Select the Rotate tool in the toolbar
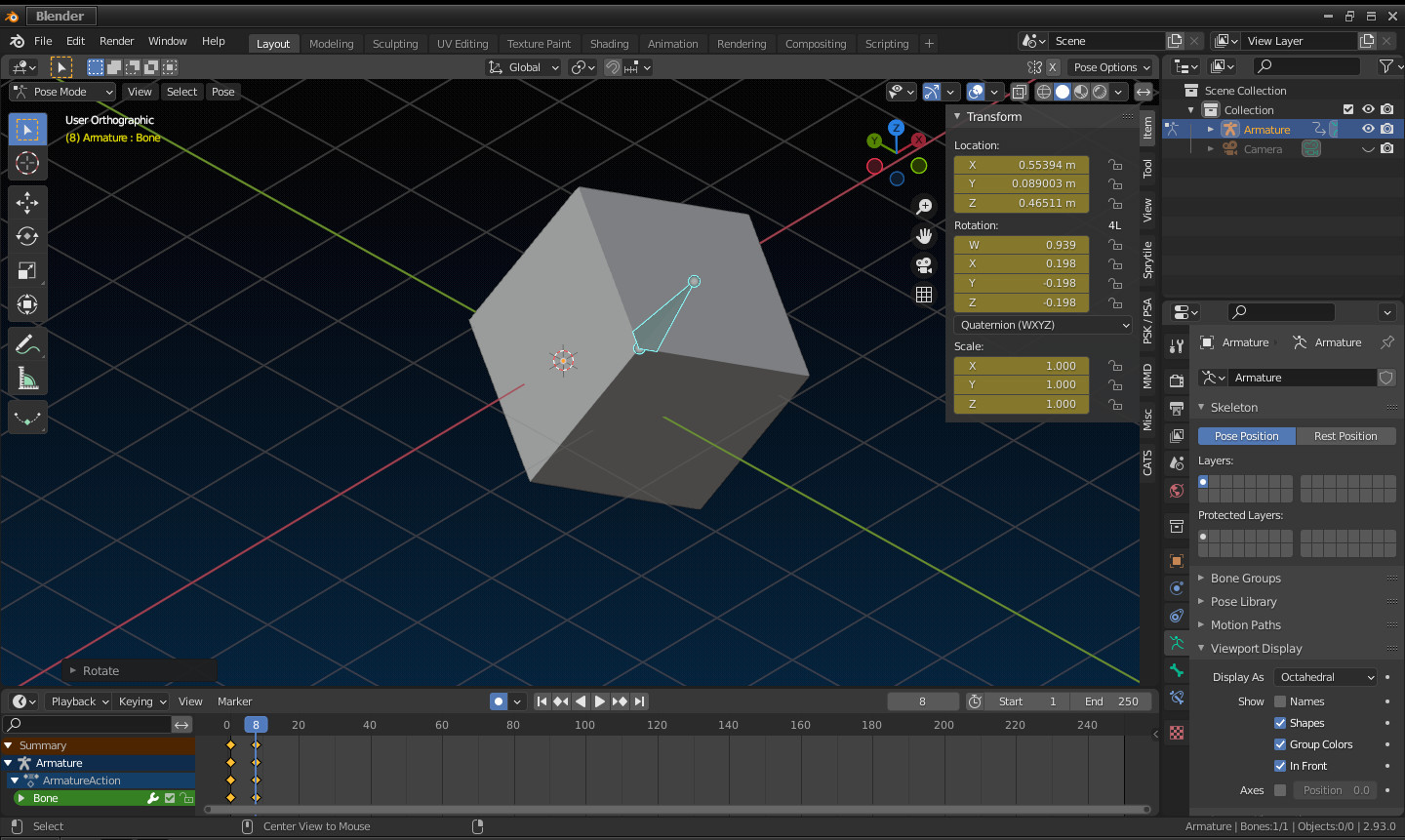The height and width of the screenshot is (840, 1405). click(27, 236)
